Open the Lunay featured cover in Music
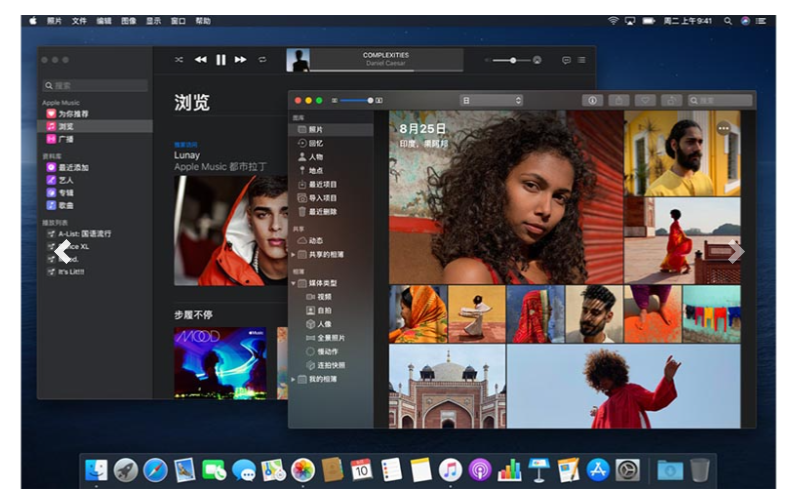The image size is (788, 498). (231, 231)
